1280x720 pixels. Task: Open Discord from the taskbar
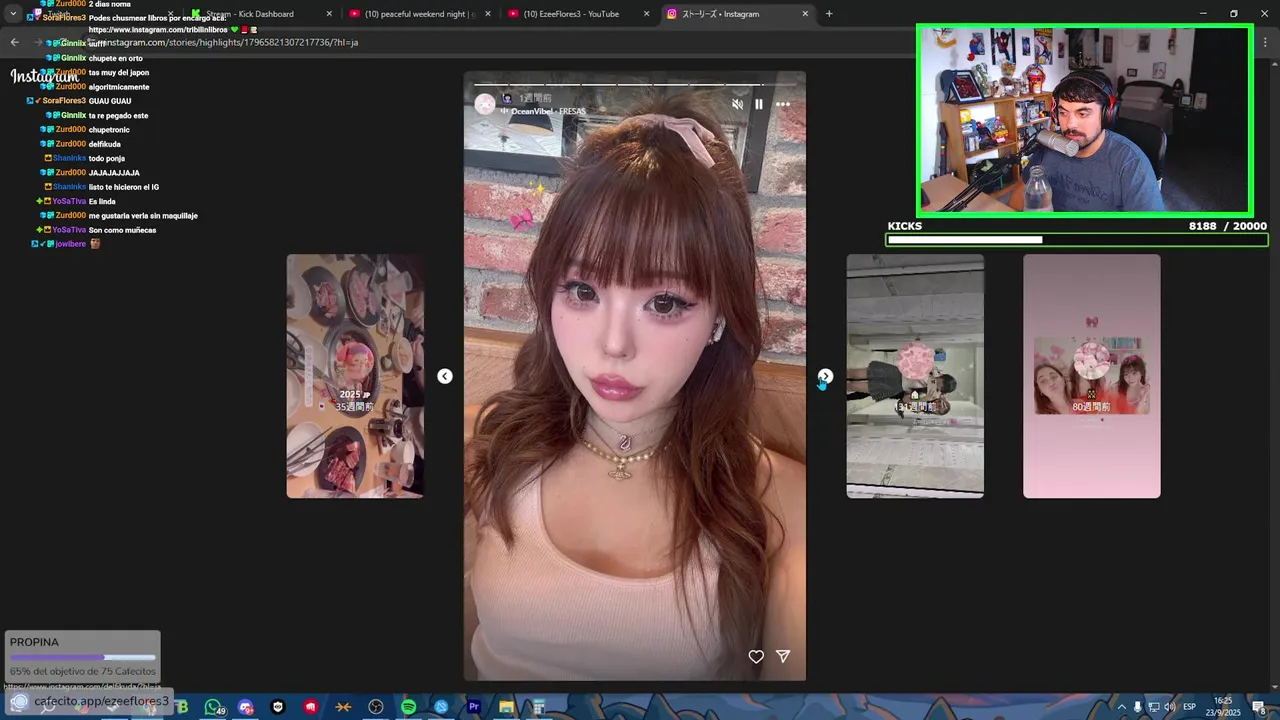tap(246, 707)
